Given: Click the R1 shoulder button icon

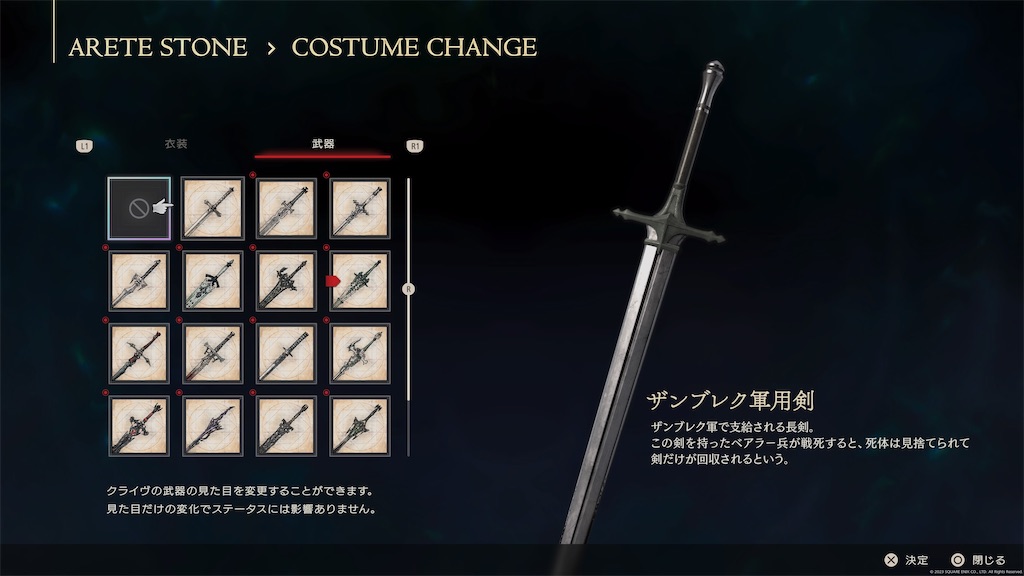Looking at the screenshot, I should click(415, 146).
